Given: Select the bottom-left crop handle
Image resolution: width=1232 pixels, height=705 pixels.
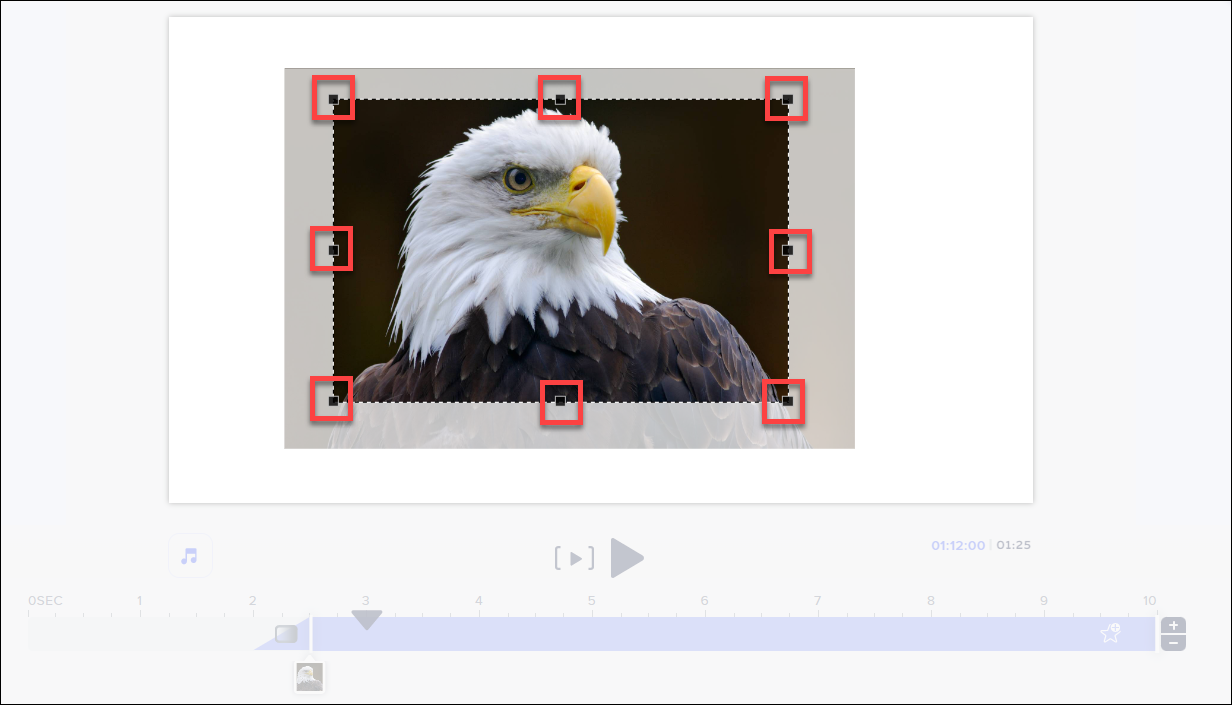Looking at the screenshot, I should [331, 400].
